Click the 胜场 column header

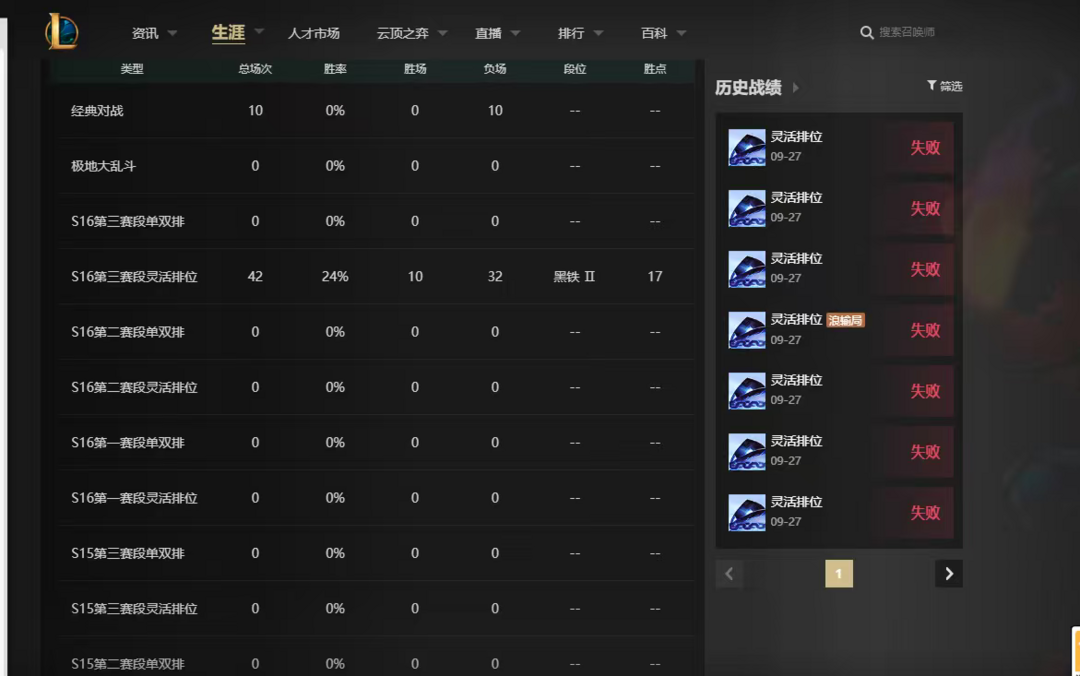(x=415, y=69)
